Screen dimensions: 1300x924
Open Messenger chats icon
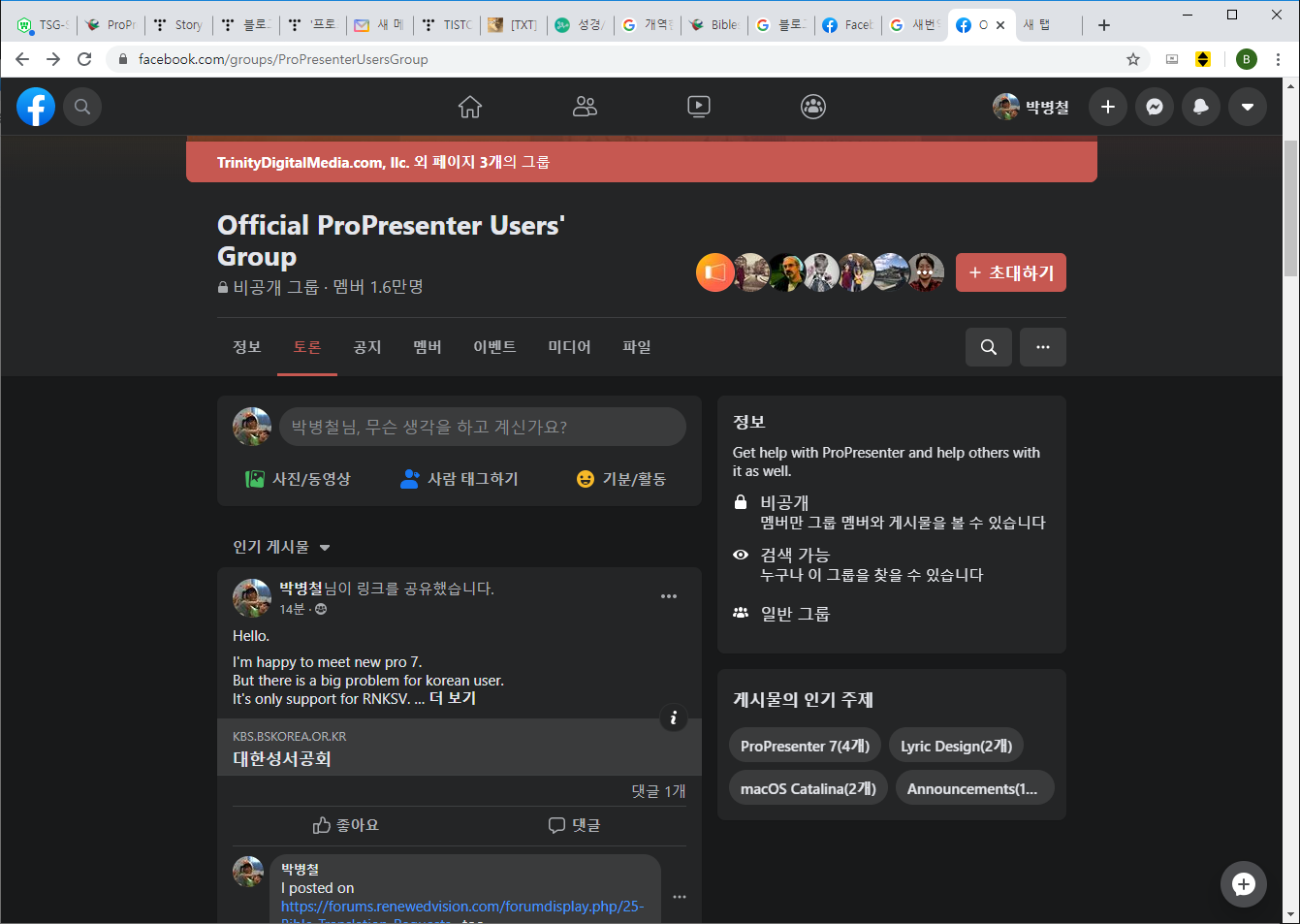click(1155, 107)
